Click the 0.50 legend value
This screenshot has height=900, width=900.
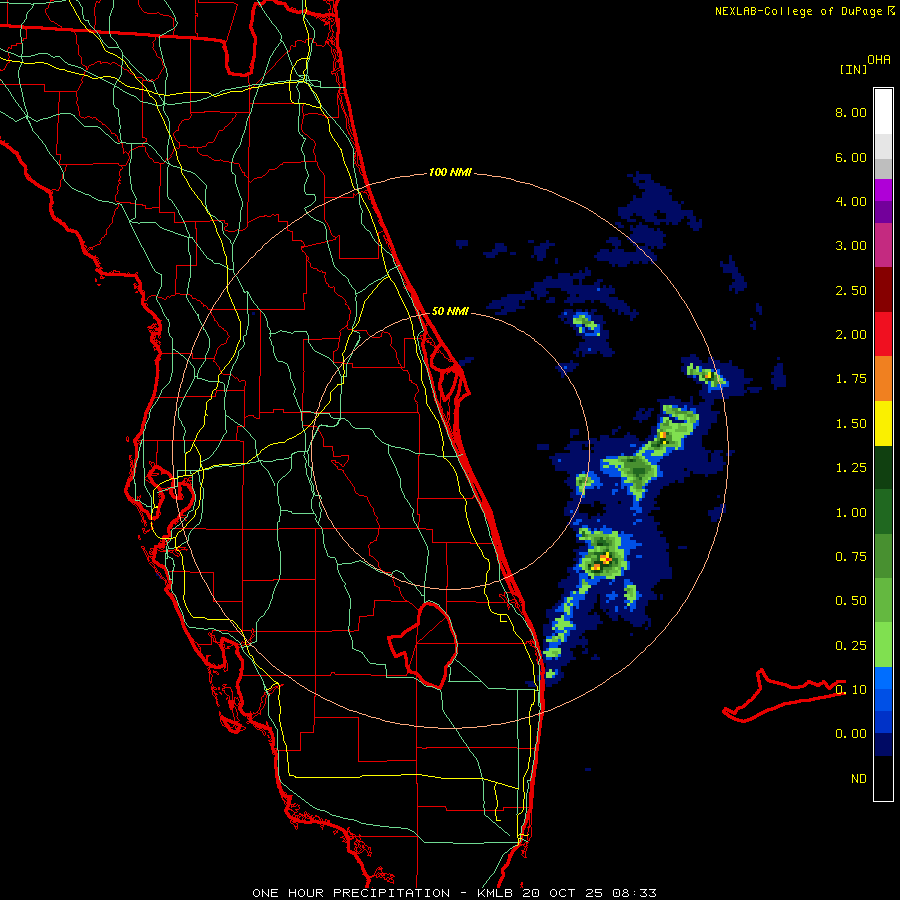[x=851, y=601]
